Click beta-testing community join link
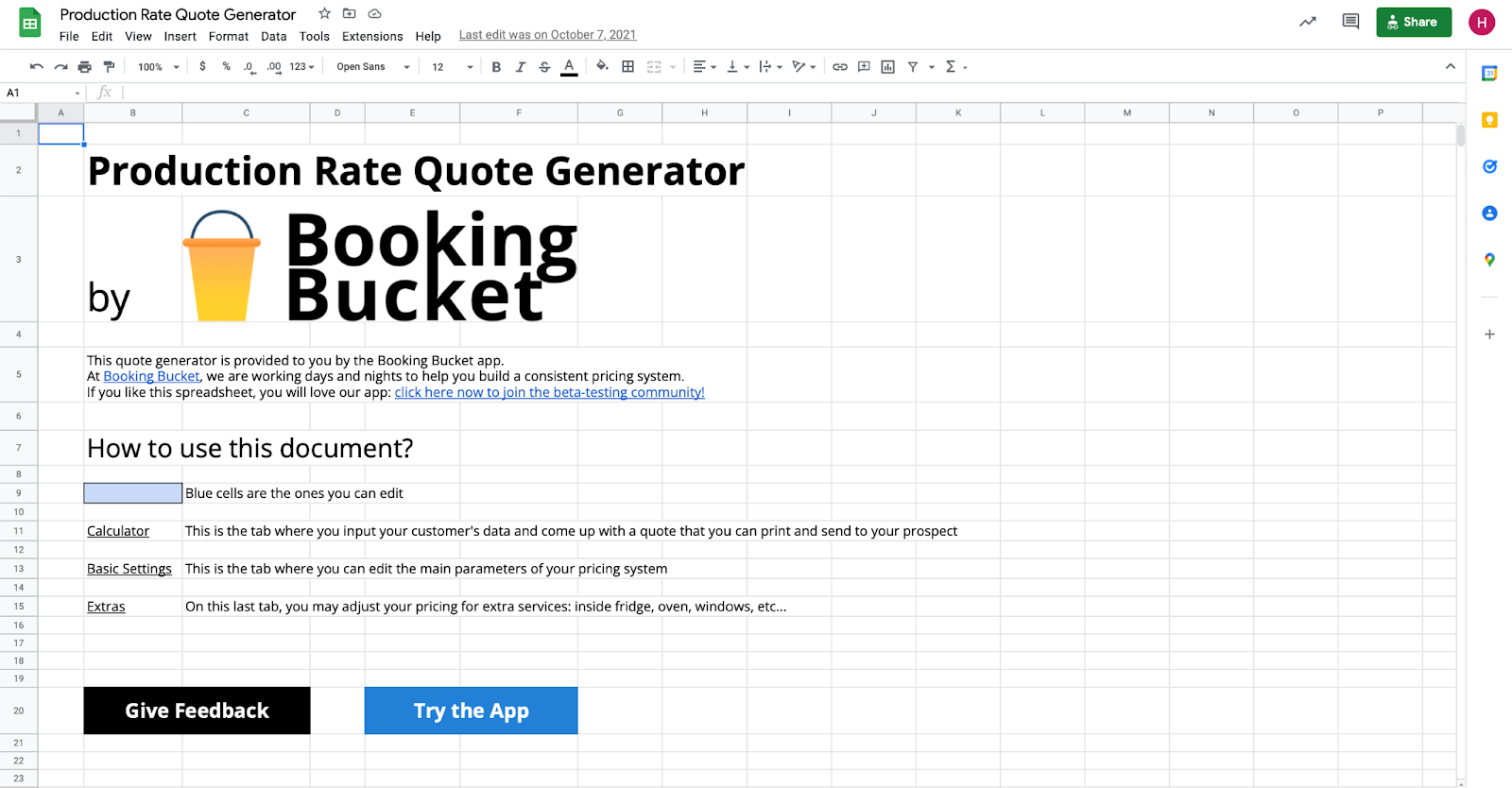This screenshot has width=1512, height=788. [549, 392]
